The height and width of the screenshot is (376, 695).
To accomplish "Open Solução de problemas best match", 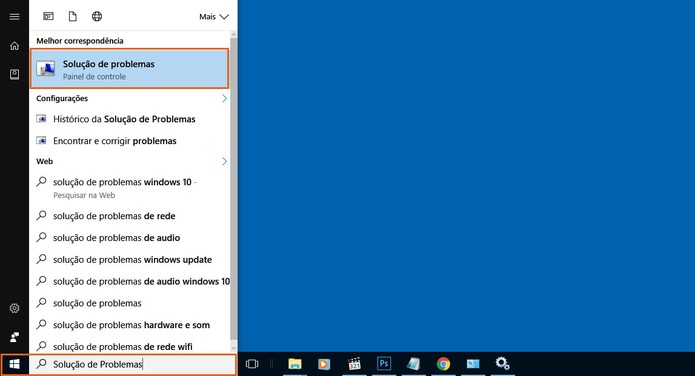I will [x=129, y=69].
